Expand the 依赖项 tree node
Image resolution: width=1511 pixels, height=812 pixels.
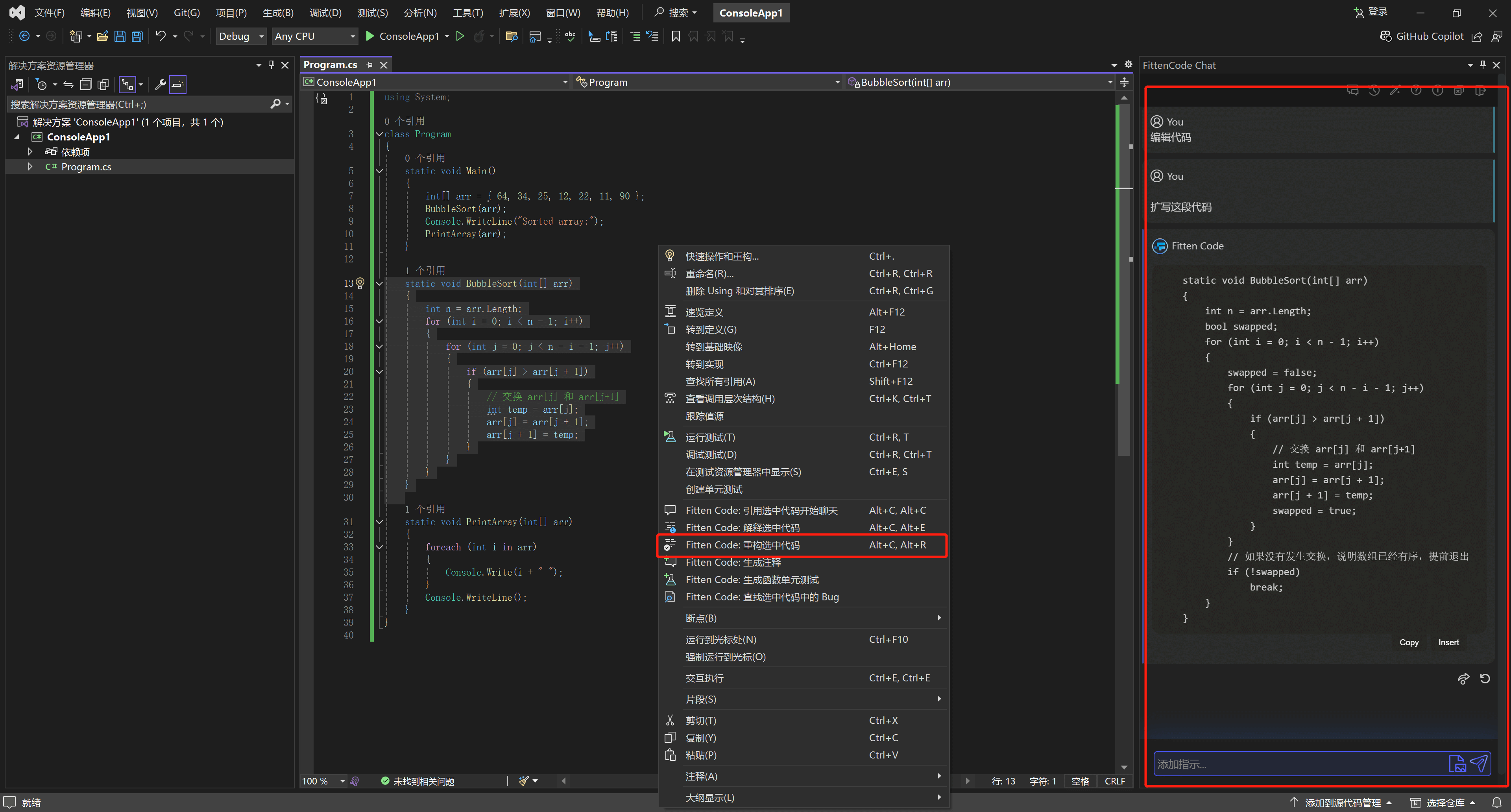click(x=30, y=152)
